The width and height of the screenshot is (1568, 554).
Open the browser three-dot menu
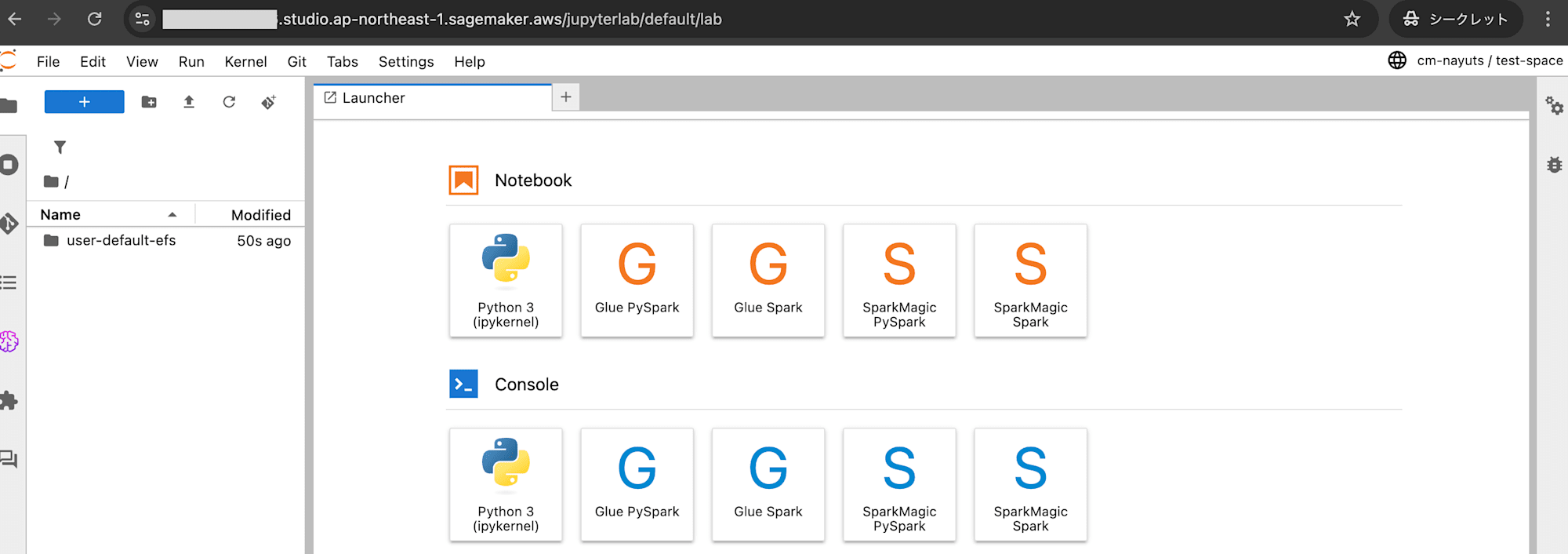(1548, 19)
